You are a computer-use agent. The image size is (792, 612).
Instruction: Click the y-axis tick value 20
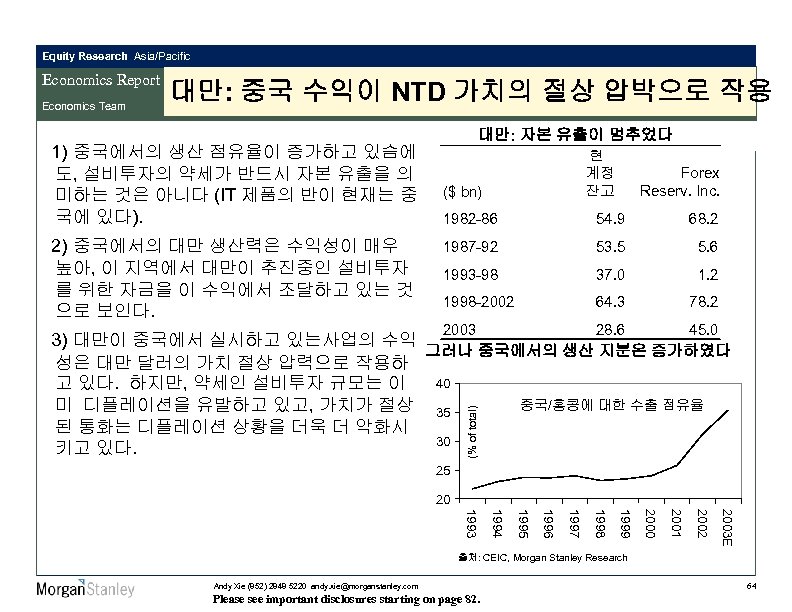click(x=443, y=499)
